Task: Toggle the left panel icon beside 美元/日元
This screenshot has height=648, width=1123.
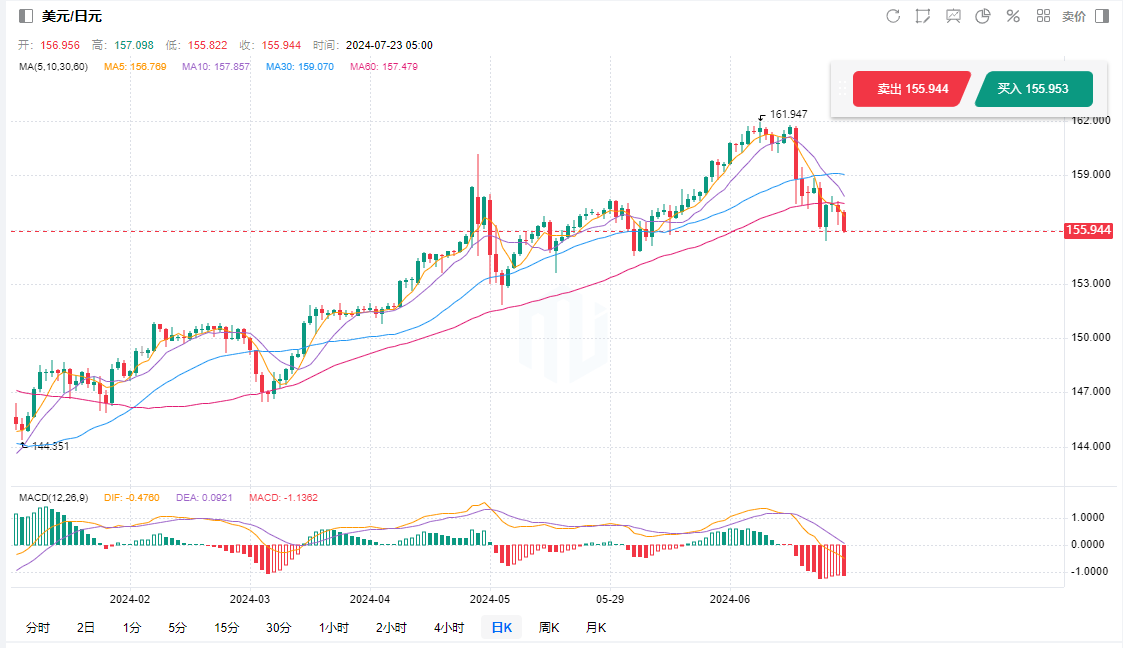Action: click(x=26, y=16)
